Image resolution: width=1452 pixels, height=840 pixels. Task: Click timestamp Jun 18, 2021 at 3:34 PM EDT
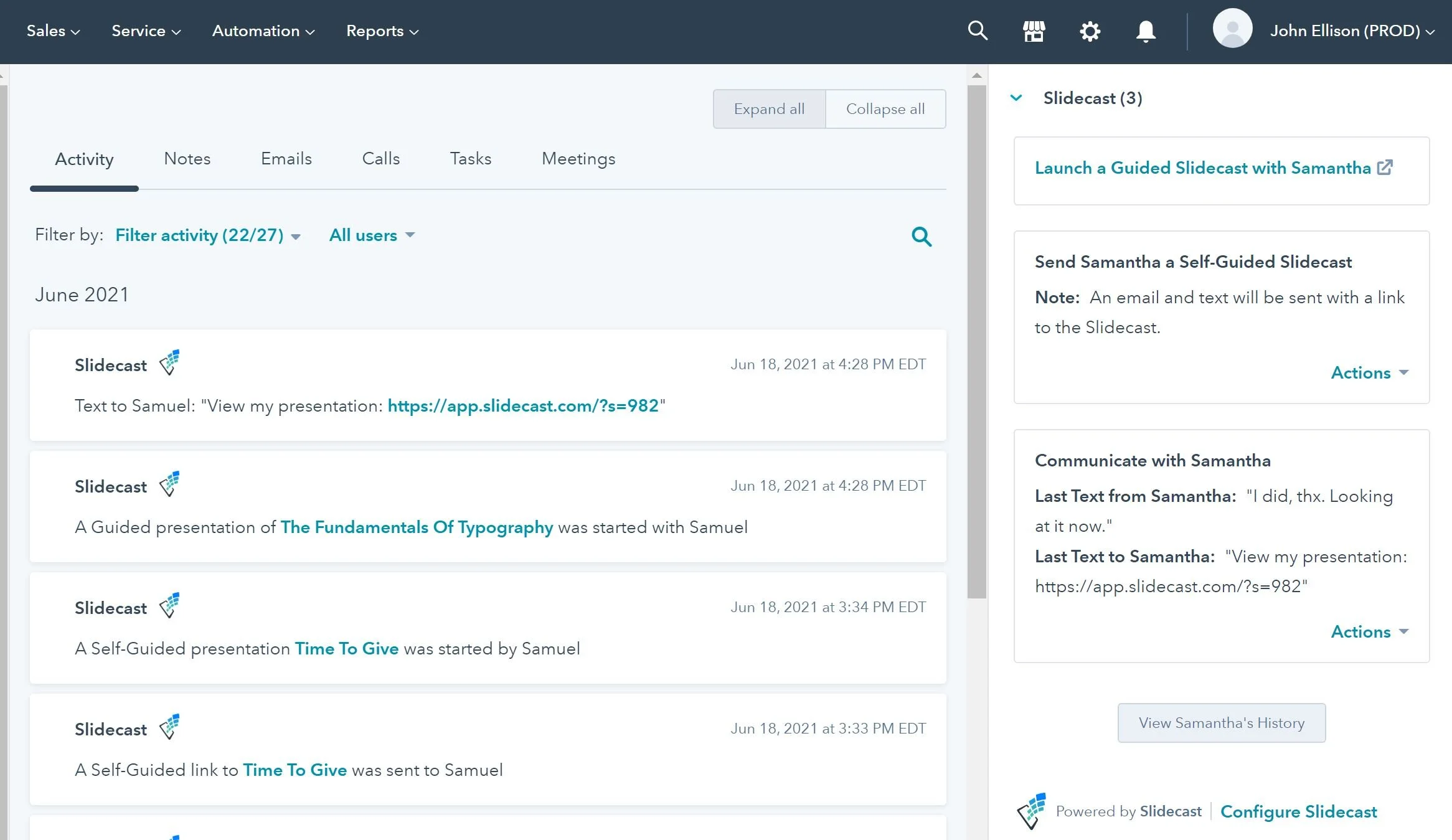(x=828, y=607)
